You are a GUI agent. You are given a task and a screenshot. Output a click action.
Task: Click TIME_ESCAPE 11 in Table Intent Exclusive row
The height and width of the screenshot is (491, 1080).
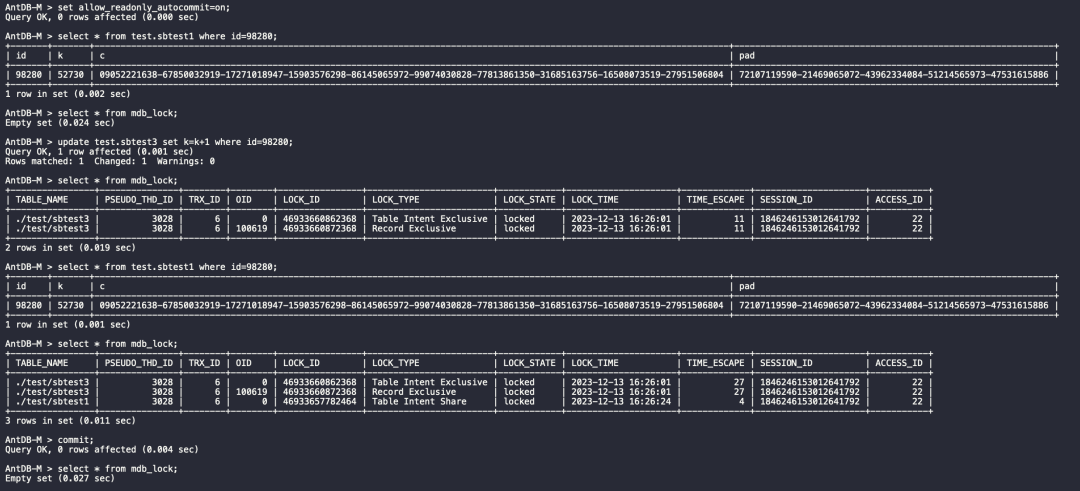click(x=739, y=219)
